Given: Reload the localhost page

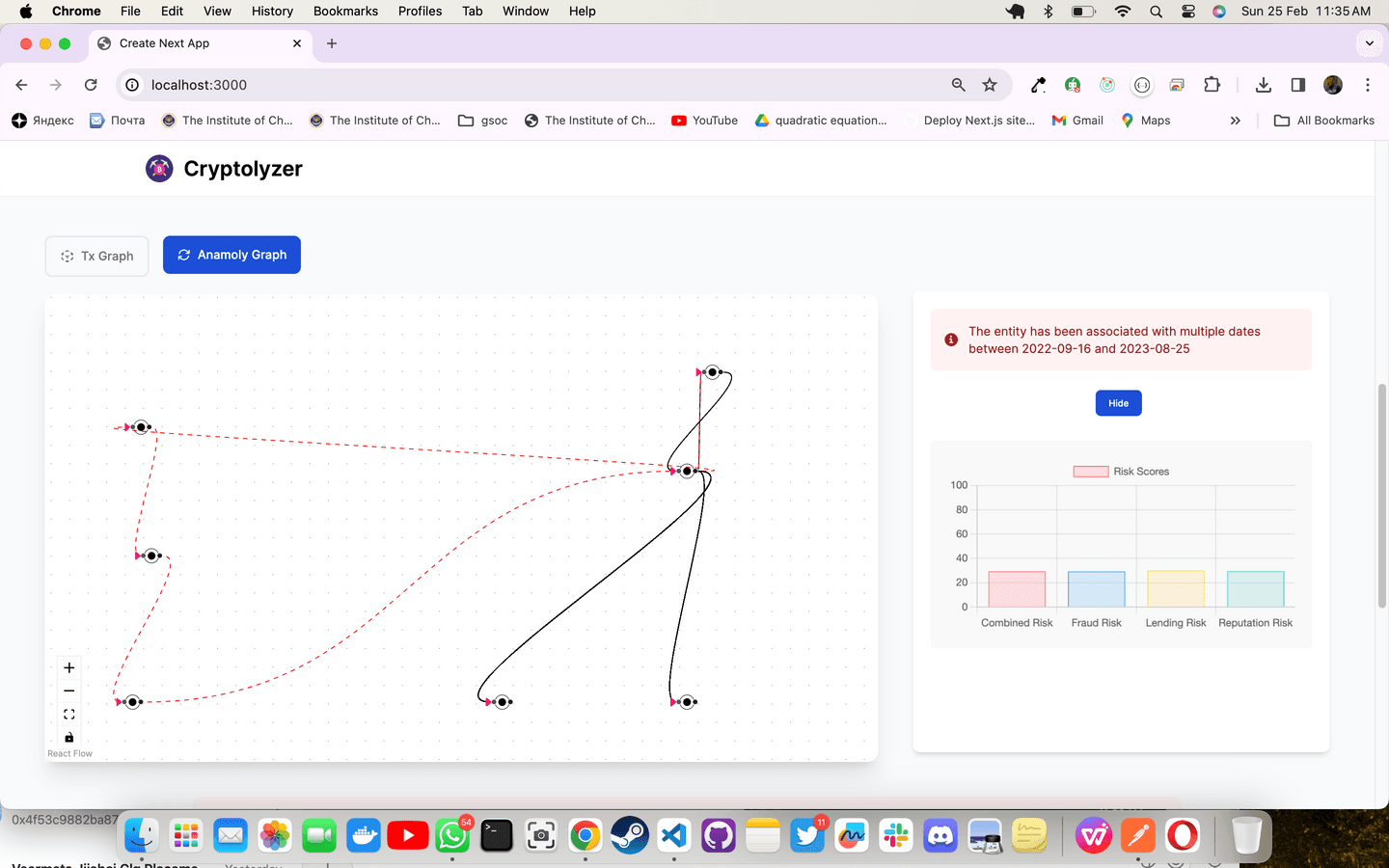Looking at the screenshot, I should 91,85.
